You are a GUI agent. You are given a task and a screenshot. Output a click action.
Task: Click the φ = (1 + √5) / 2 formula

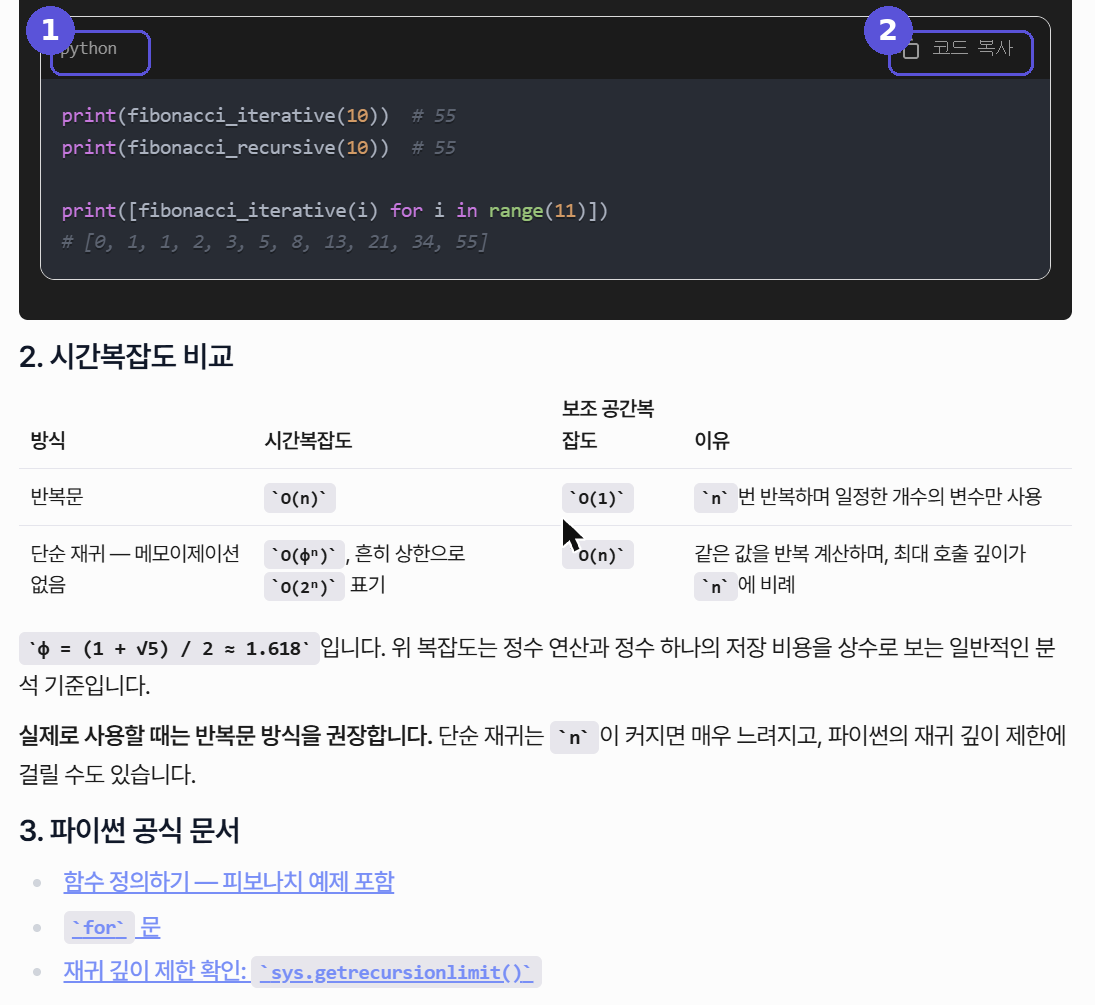pyautogui.click(x=169, y=648)
